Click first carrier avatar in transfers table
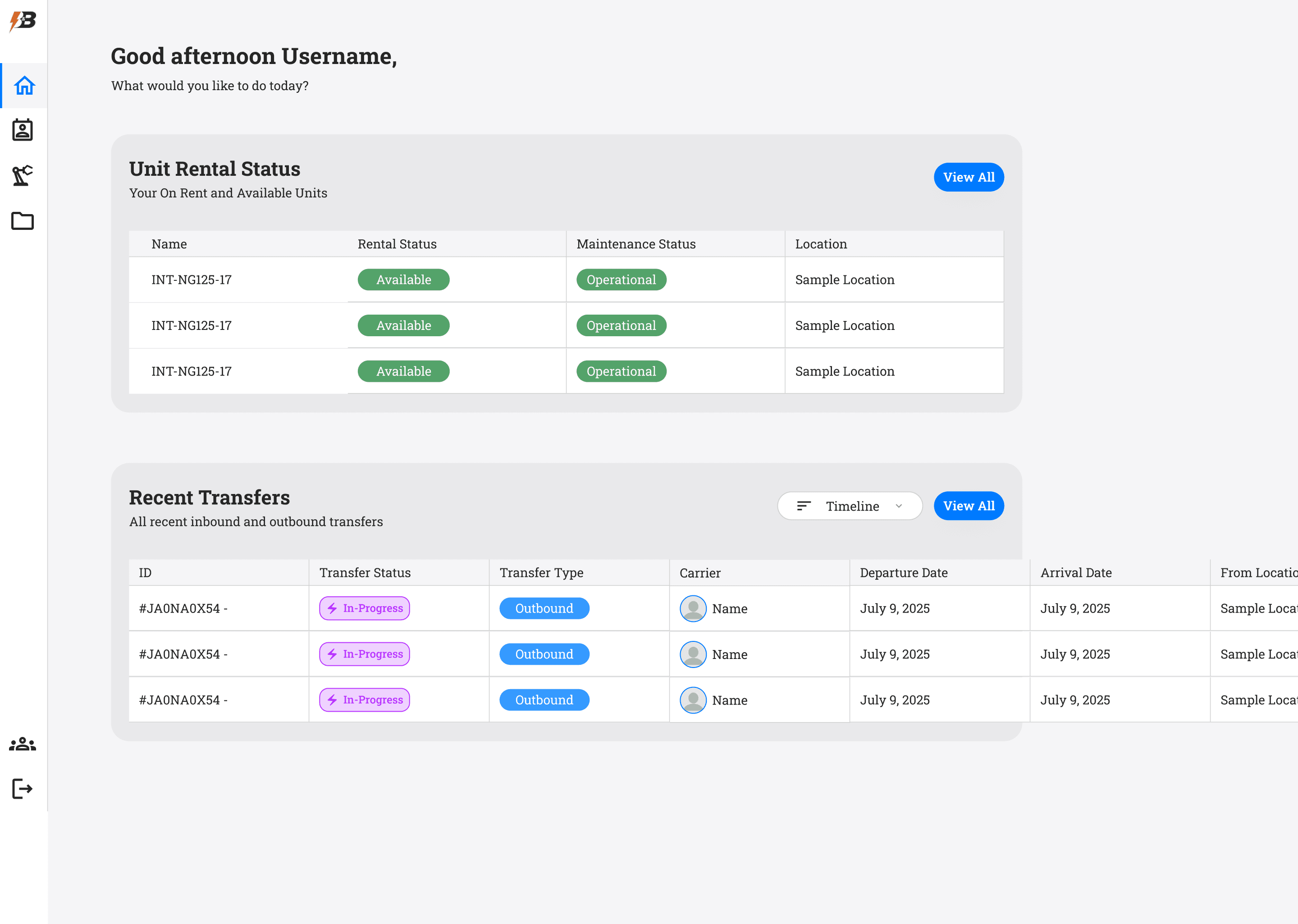The width and height of the screenshot is (1298, 924). (x=693, y=609)
